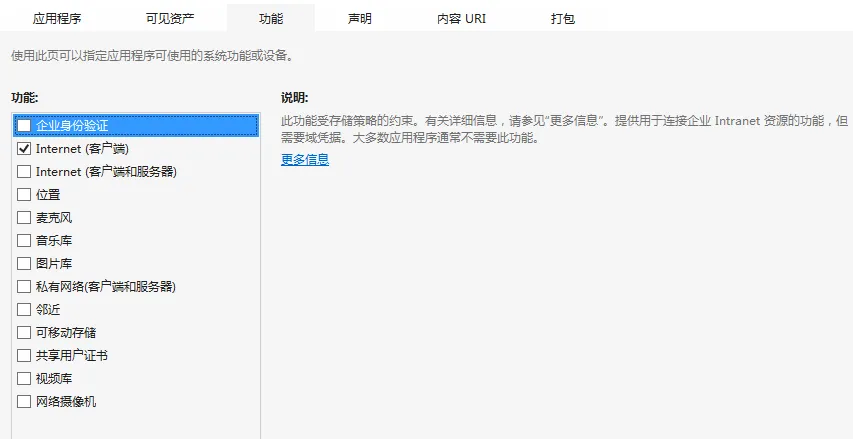Check the 音乐库 capability
853x439 pixels.
[x=24, y=241]
